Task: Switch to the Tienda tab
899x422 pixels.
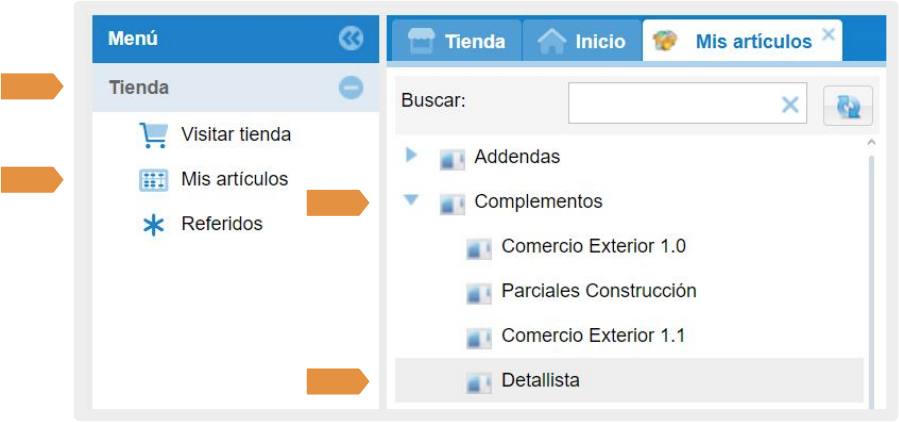Action: click(x=457, y=42)
